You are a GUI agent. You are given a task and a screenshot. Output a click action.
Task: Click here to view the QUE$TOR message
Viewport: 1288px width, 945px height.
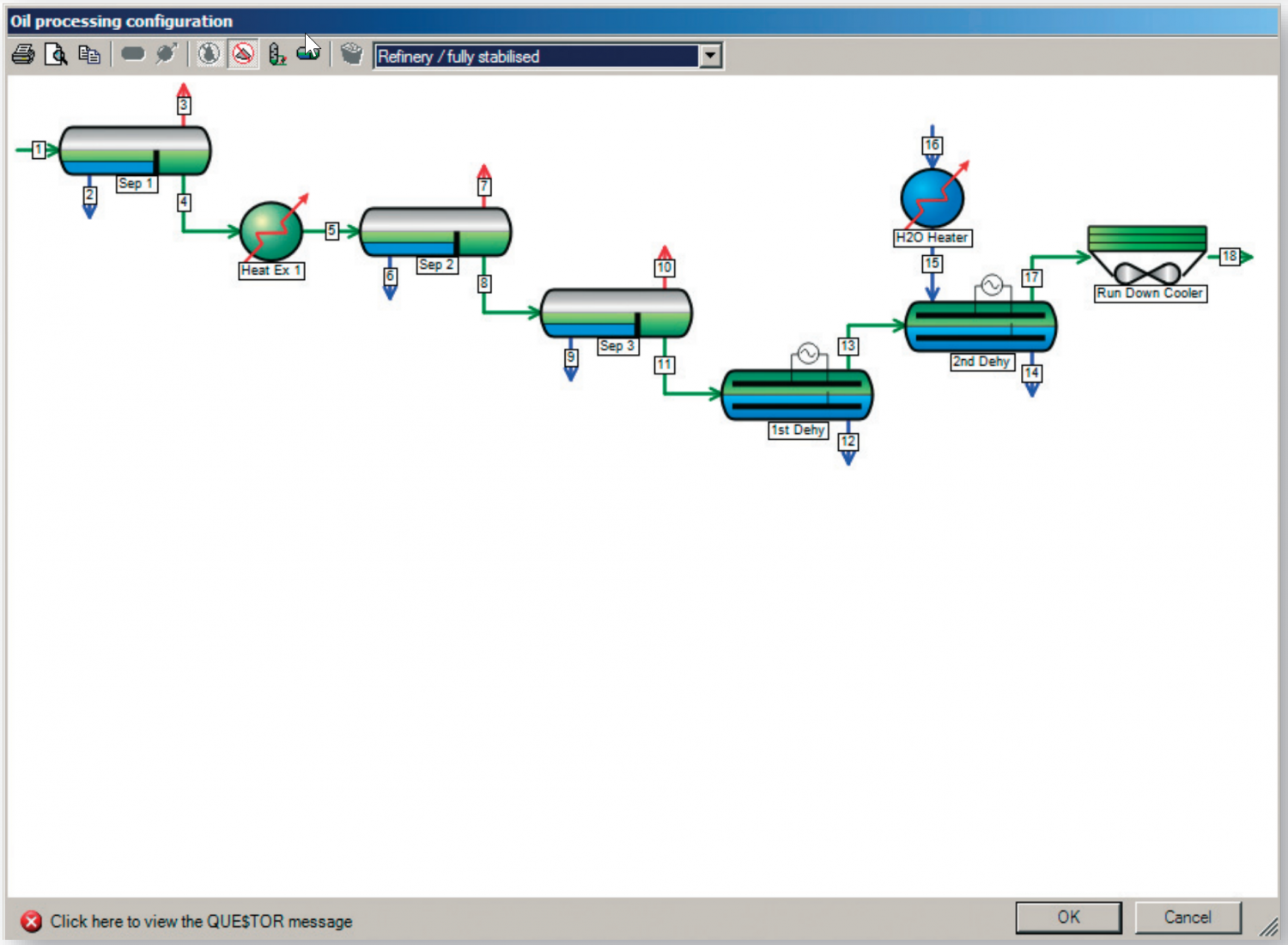(x=201, y=922)
